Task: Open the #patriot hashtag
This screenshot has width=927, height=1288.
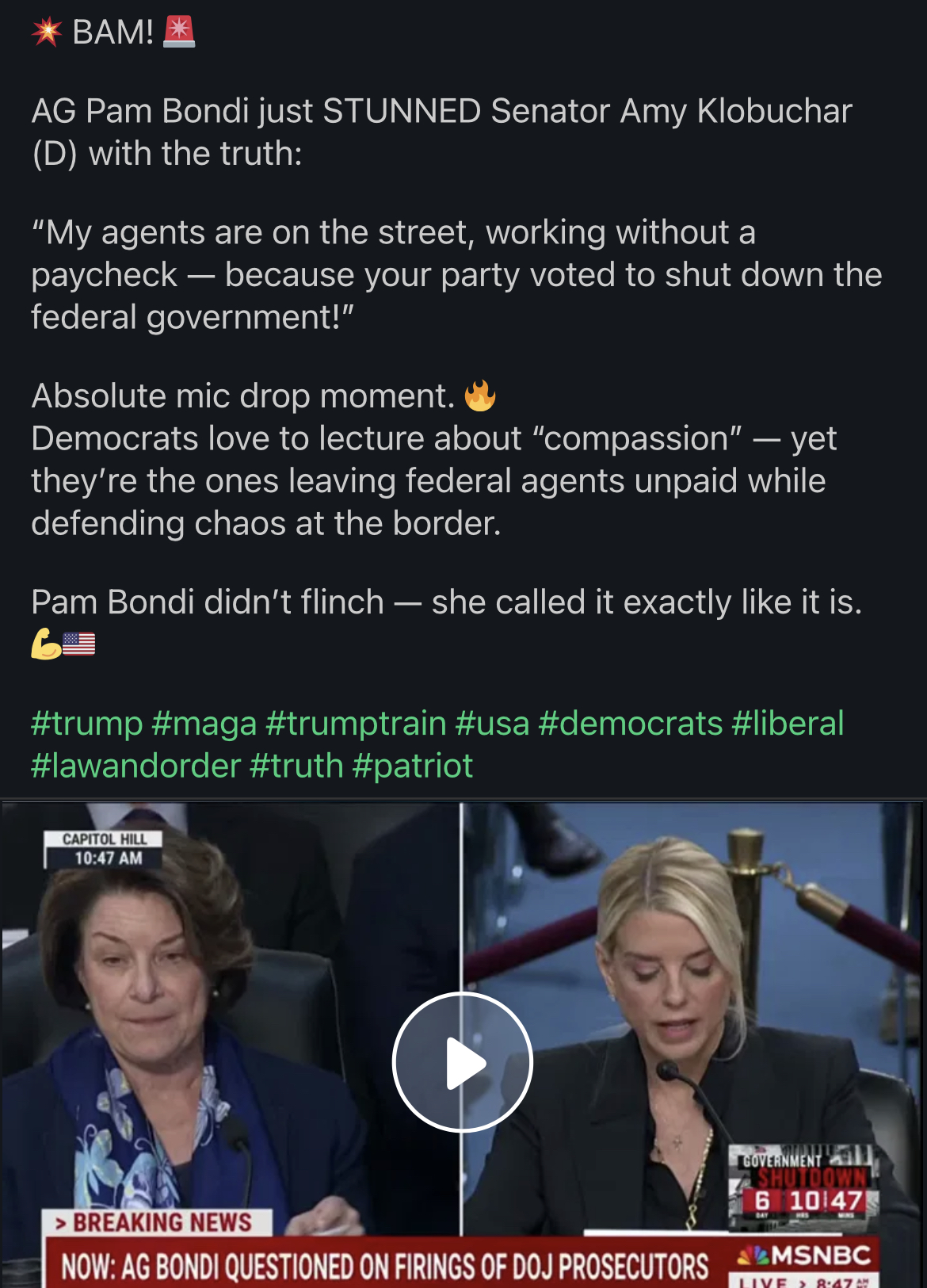Action: pos(413,766)
